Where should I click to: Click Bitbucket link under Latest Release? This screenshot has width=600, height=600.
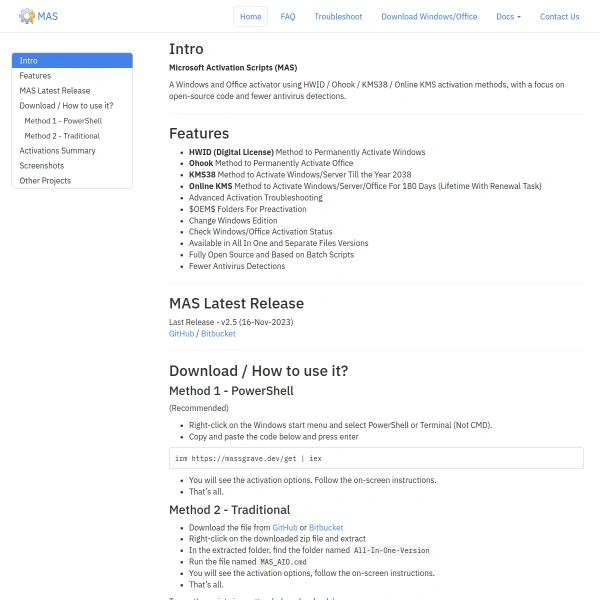(218, 334)
